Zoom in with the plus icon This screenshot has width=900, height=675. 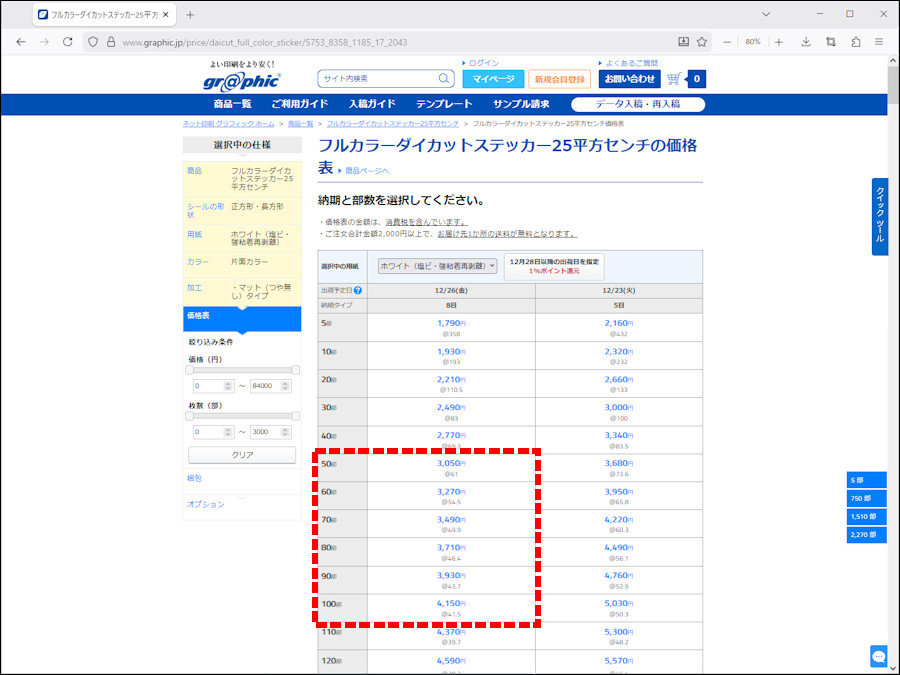pyautogui.click(x=779, y=42)
